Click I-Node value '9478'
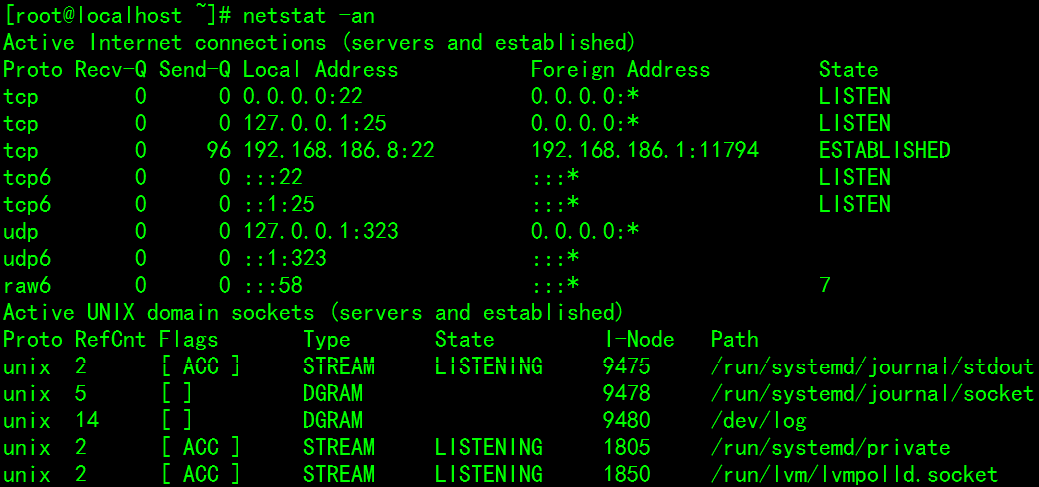1039x487 pixels. point(627,394)
